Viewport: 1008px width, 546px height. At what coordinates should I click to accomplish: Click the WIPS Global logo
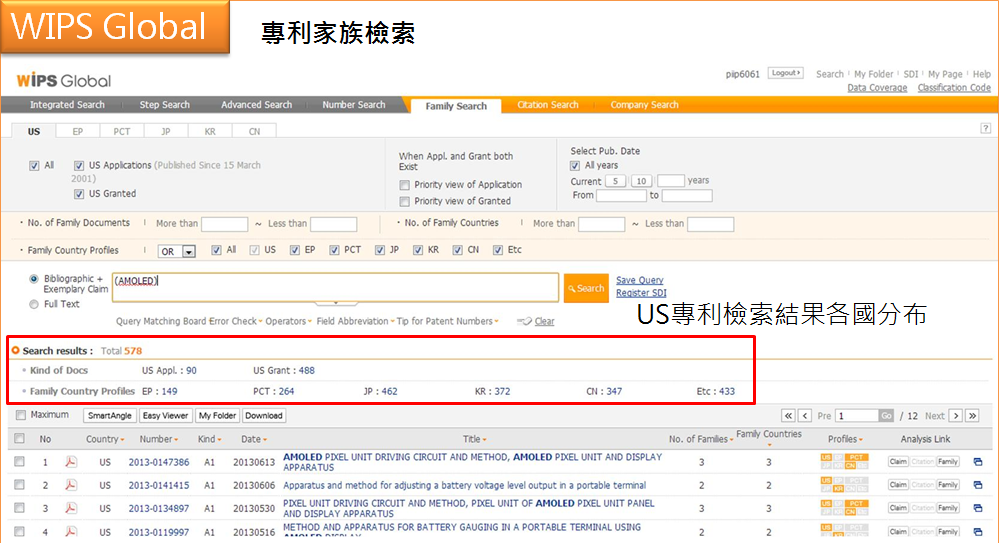(x=64, y=81)
